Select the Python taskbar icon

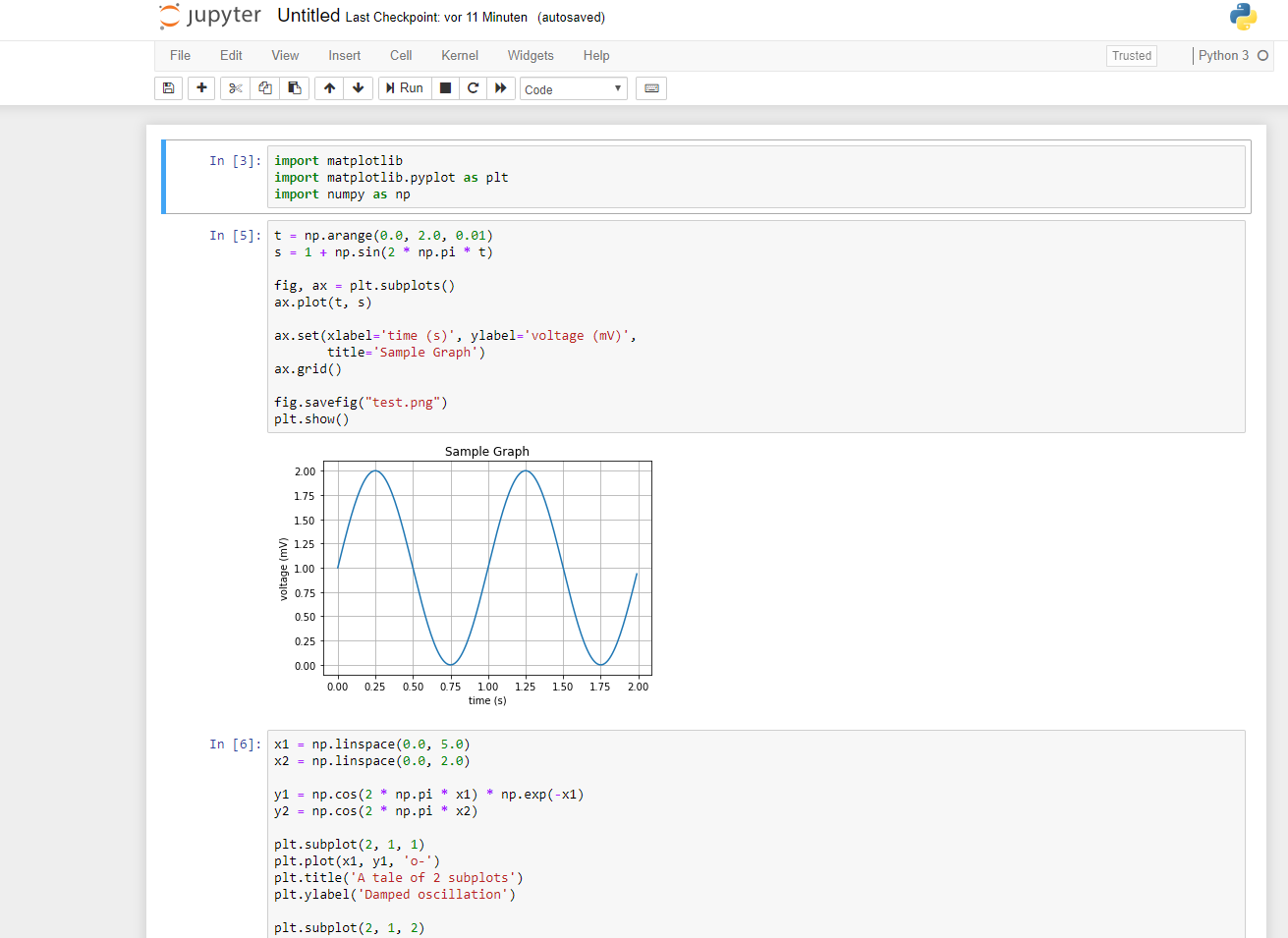tap(1242, 16)
